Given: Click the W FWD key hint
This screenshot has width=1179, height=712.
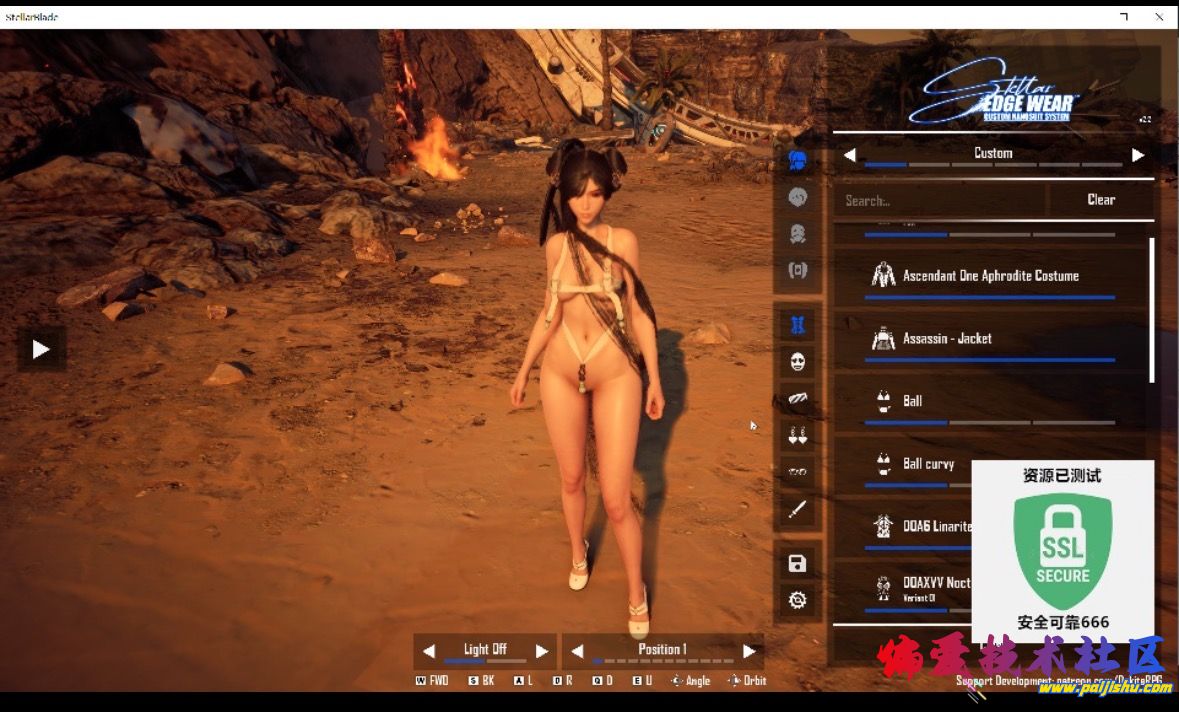Looking at the screenshot, I should click(432, 680).
